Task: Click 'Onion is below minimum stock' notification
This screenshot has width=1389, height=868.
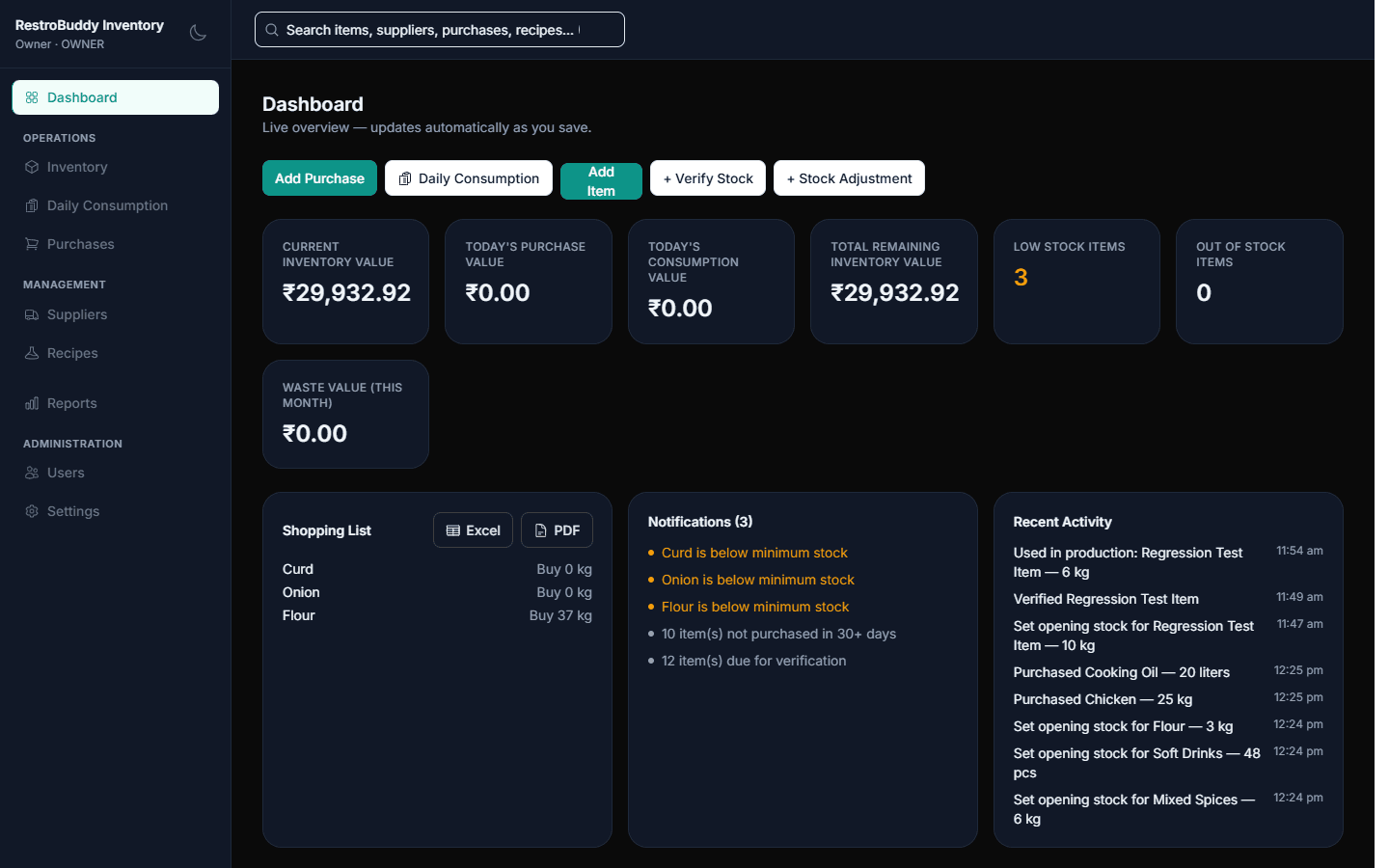Action: (758, 580)
